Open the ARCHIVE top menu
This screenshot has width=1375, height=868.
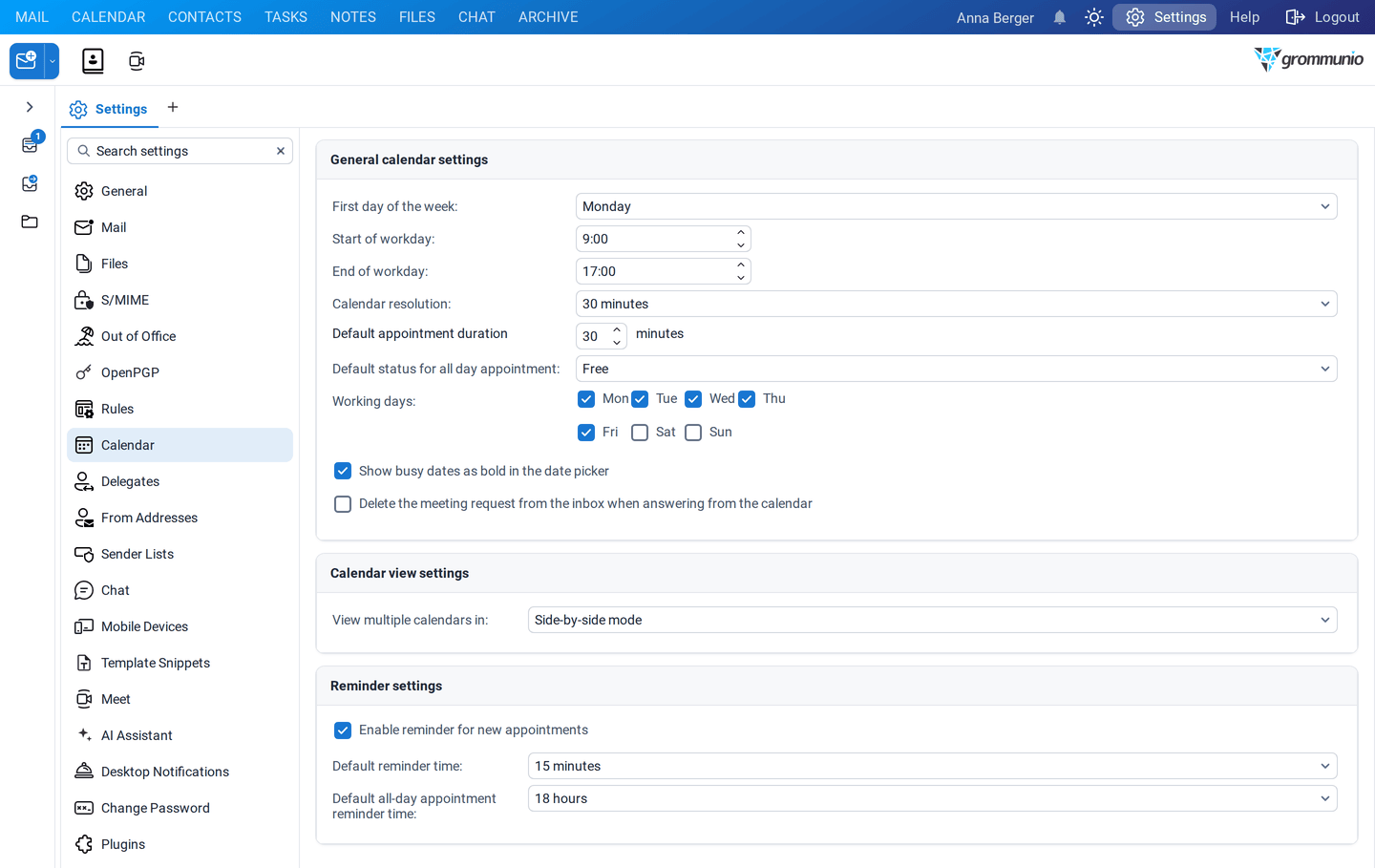click(x=548, y=17)
